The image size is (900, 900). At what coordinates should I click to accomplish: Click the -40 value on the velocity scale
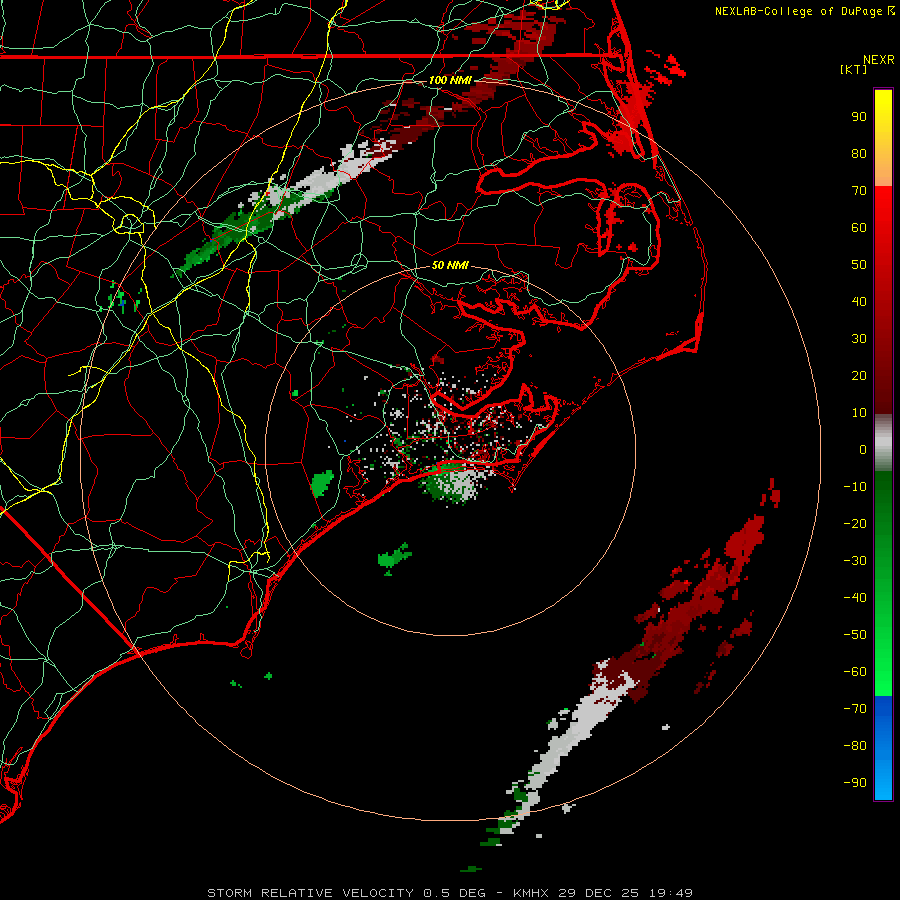pos(855,598)
